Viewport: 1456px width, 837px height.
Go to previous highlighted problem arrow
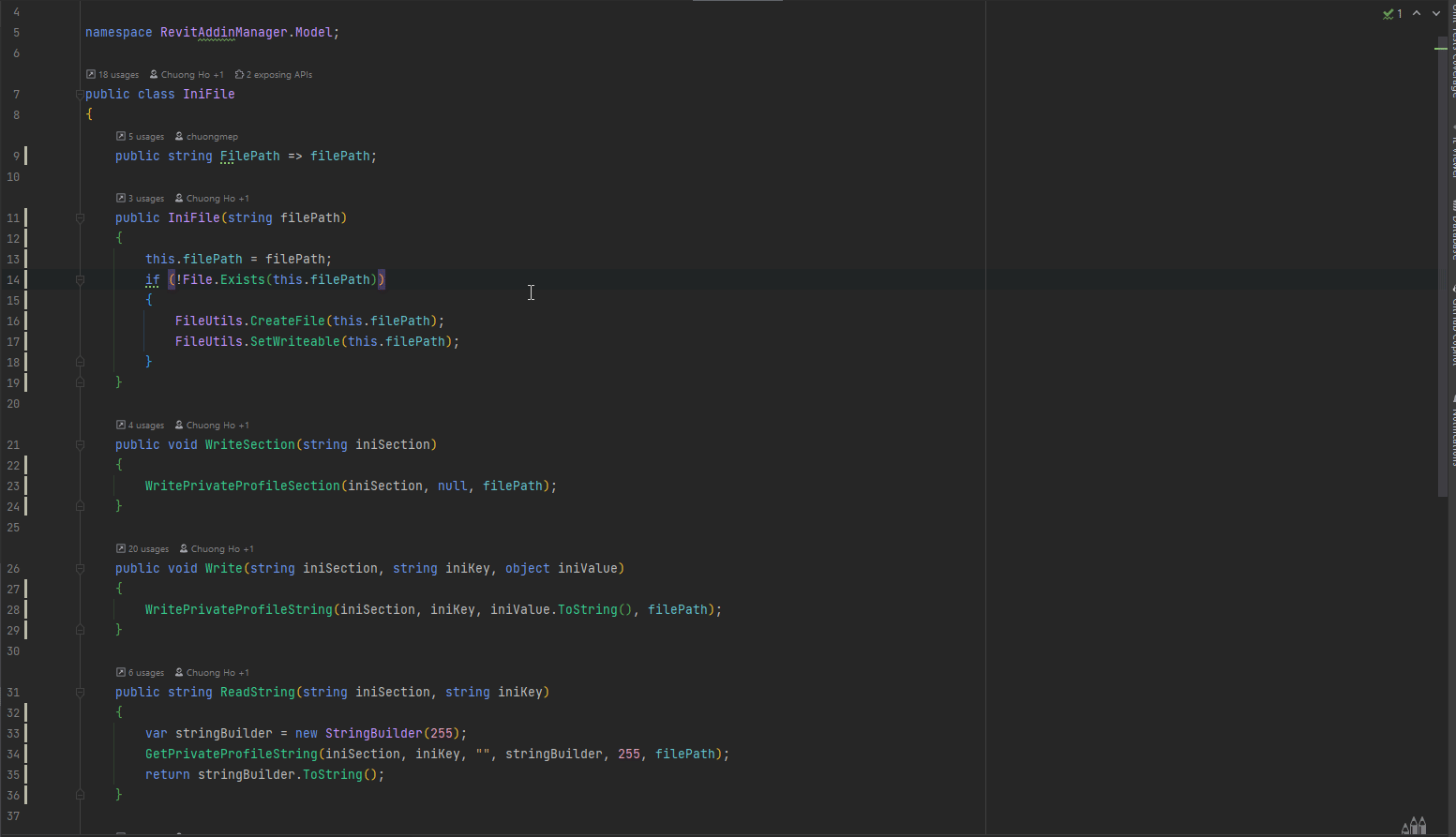coord(1417,13)
